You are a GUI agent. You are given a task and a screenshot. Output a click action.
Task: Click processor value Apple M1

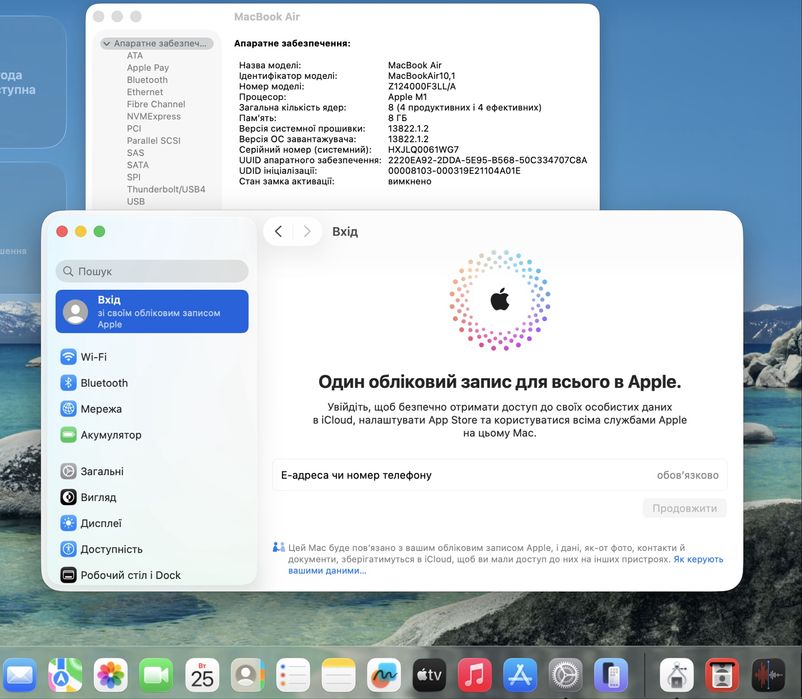(x=407, y=97)
